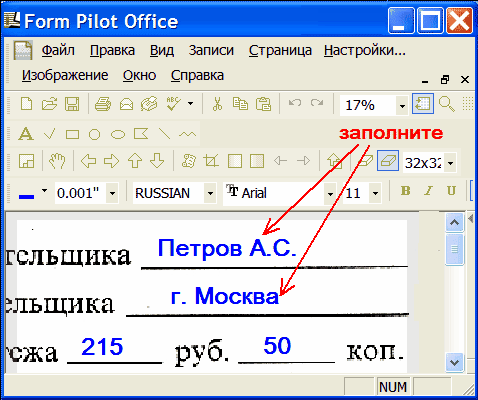Choose the Rectangle drawing tool
The image size is (478, 400).
point(72,135)
